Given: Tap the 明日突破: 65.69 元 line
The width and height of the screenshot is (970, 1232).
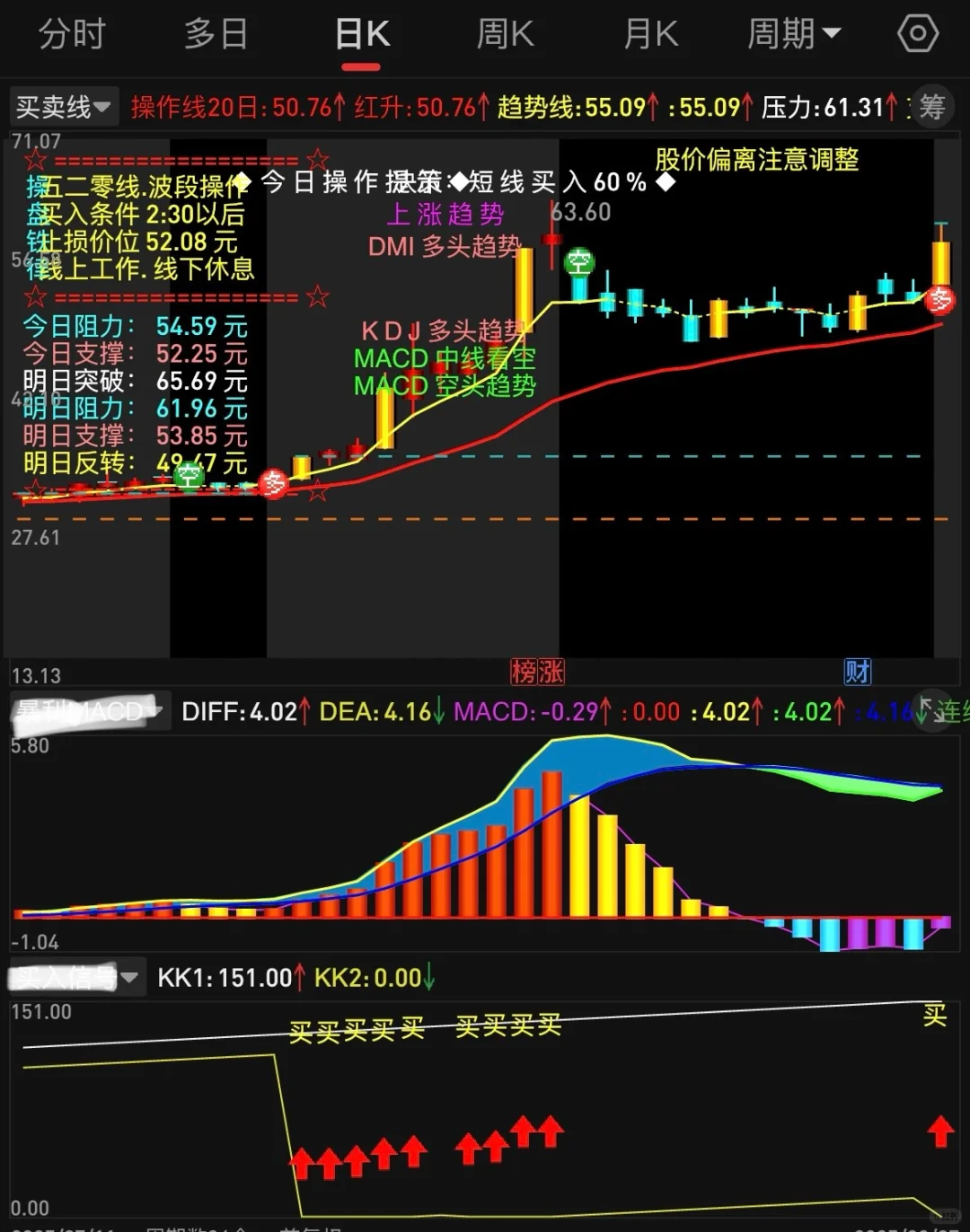Looking at the screenshot, I should [135, 381].
